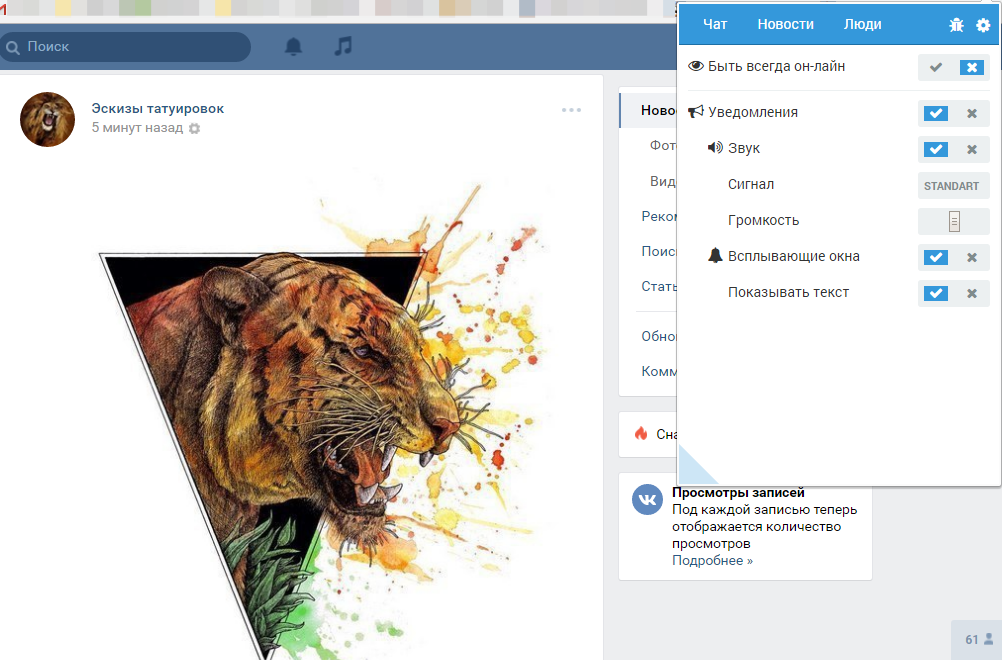Click the Громкость volume slider
1002x660 pixels.
[x=954, y=221]
